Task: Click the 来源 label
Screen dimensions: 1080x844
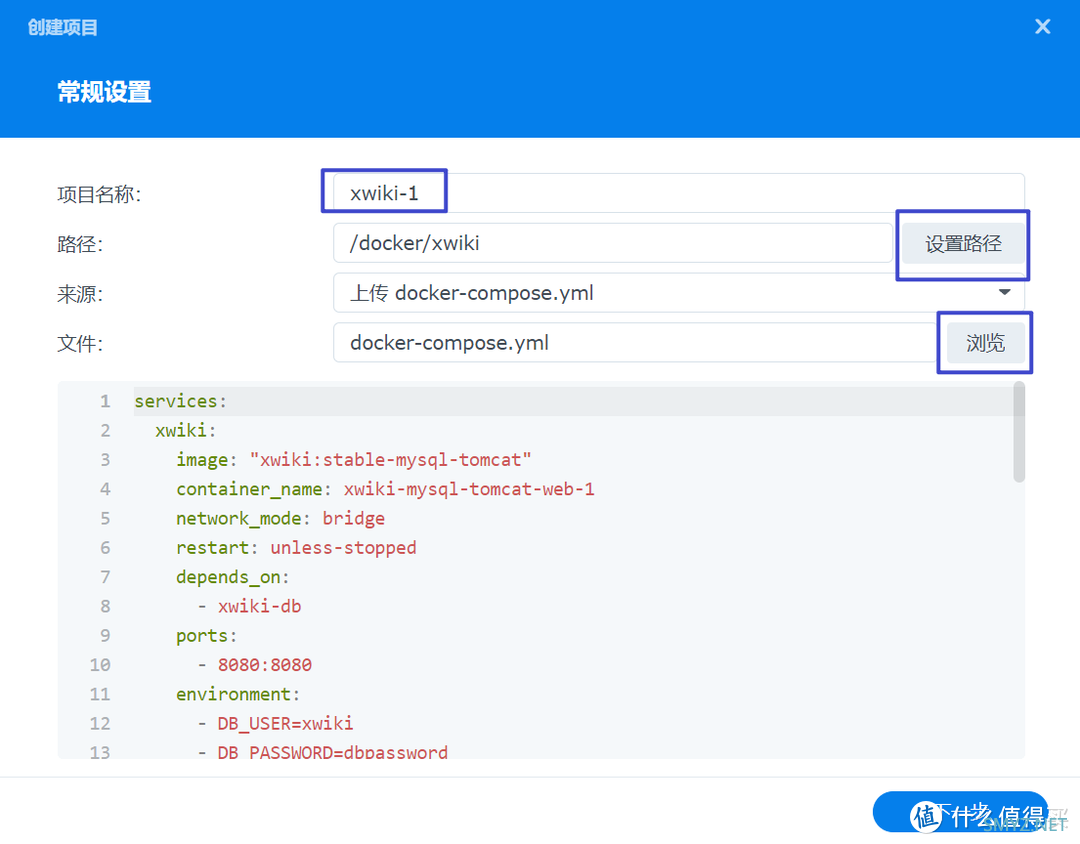Action: click(80, 294)
